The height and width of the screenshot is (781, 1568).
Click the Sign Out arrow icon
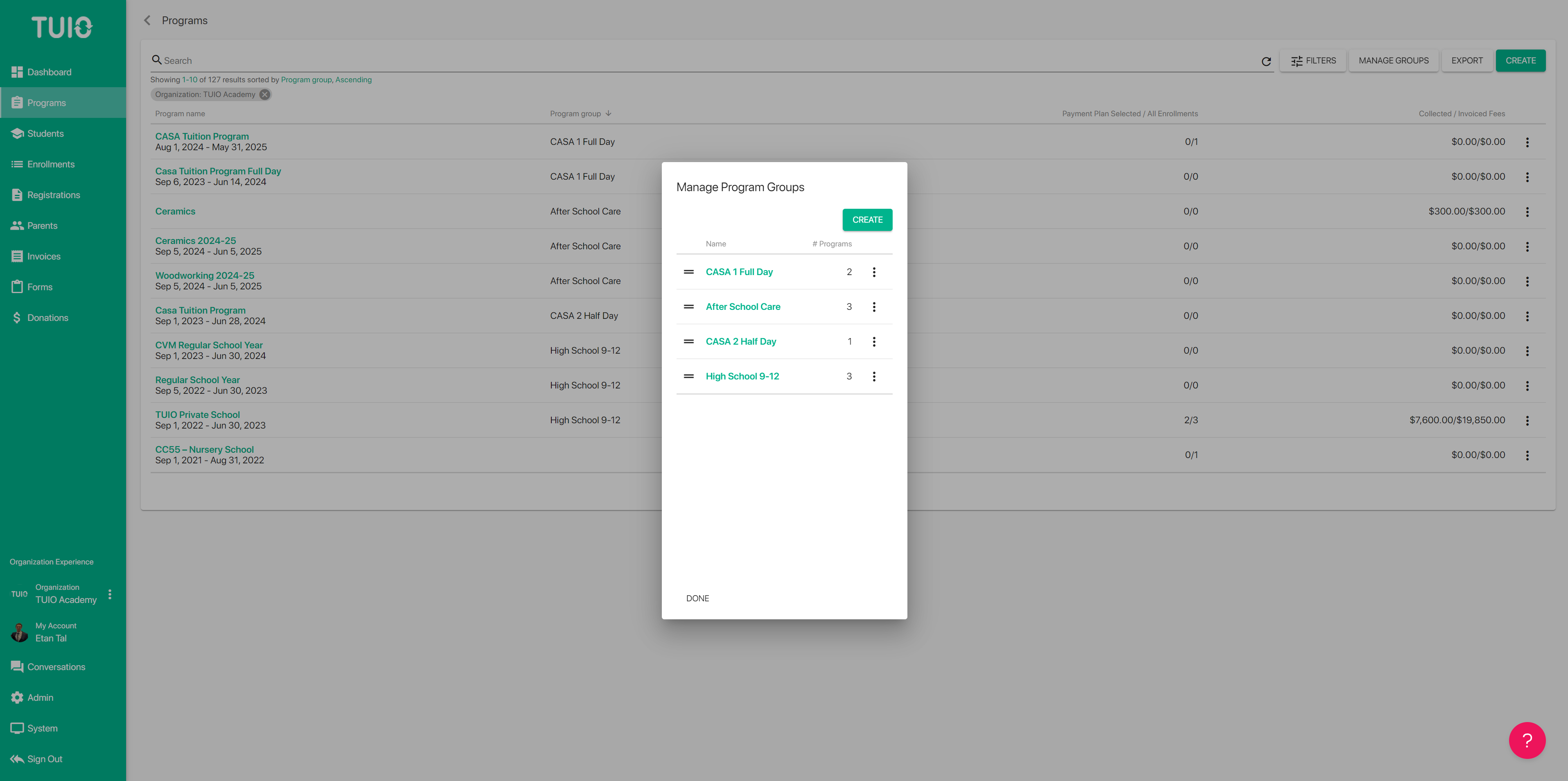coord(17,758)
